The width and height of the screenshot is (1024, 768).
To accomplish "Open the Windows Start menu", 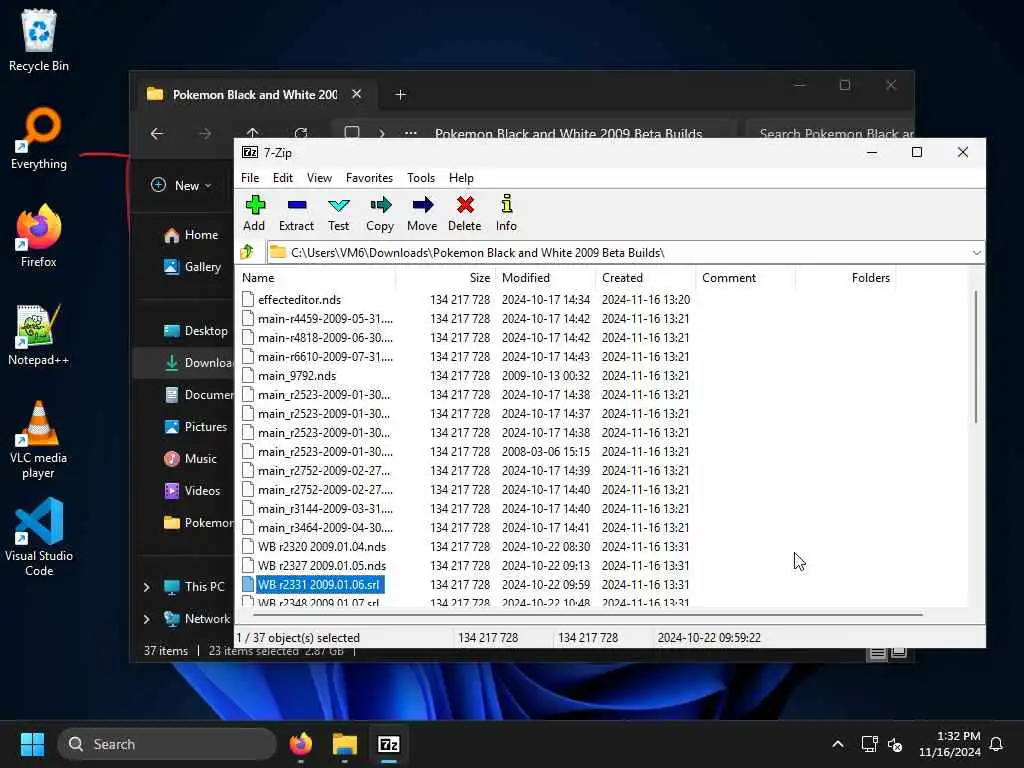I will coord(32,744).
